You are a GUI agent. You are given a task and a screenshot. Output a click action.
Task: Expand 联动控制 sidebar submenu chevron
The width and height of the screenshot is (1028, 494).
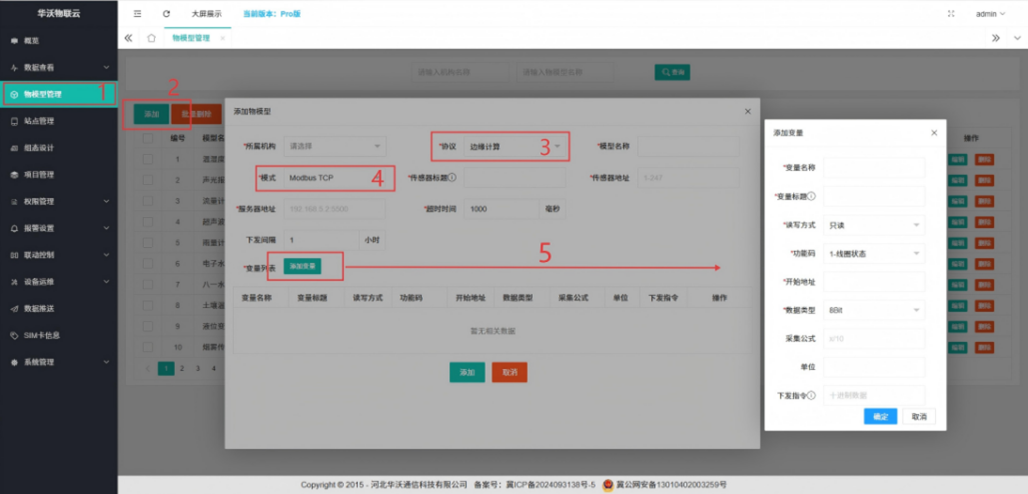coord(106,255)
